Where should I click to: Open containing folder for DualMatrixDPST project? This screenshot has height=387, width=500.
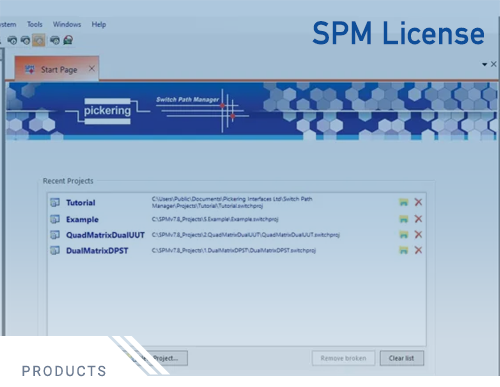[x=404, y=250]
